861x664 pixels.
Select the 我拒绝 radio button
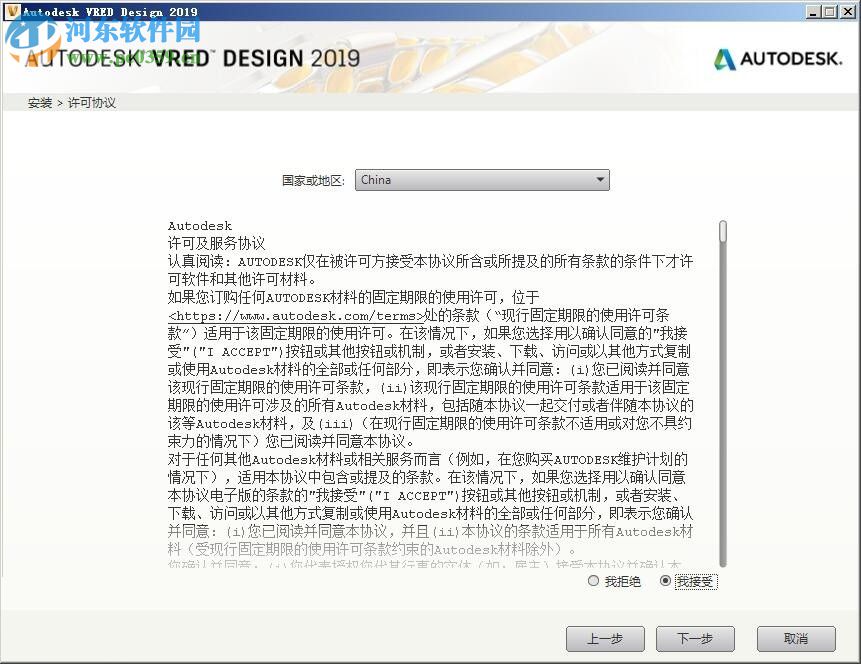(593, 581)
